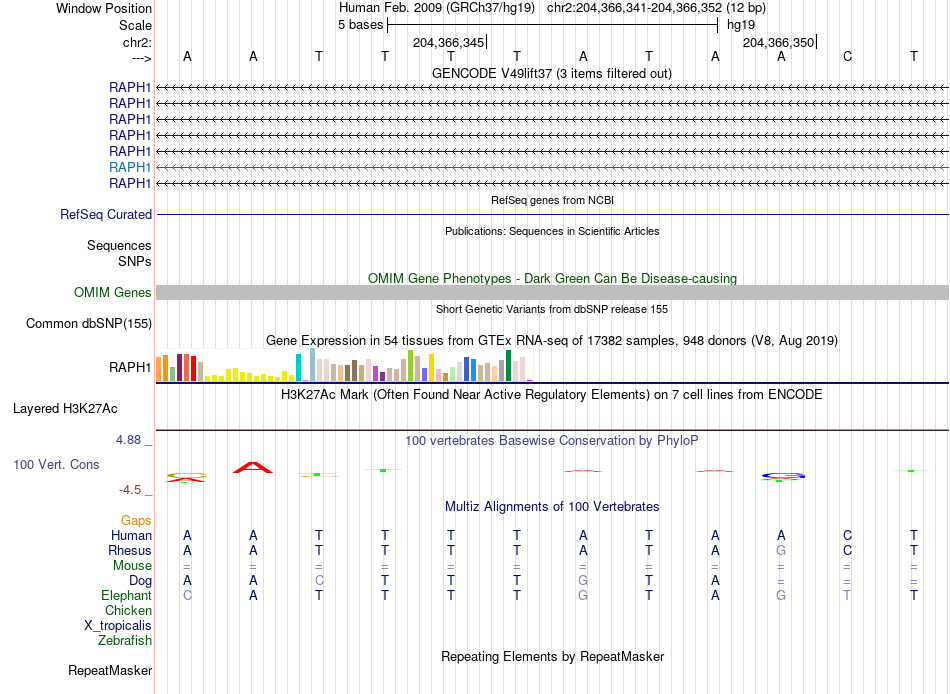Open Publications: Sequences in Scientific Articles title
Image resolution: width=950 pixels, height=694 pixels.
pyautogui.click(x=552, y=231)
